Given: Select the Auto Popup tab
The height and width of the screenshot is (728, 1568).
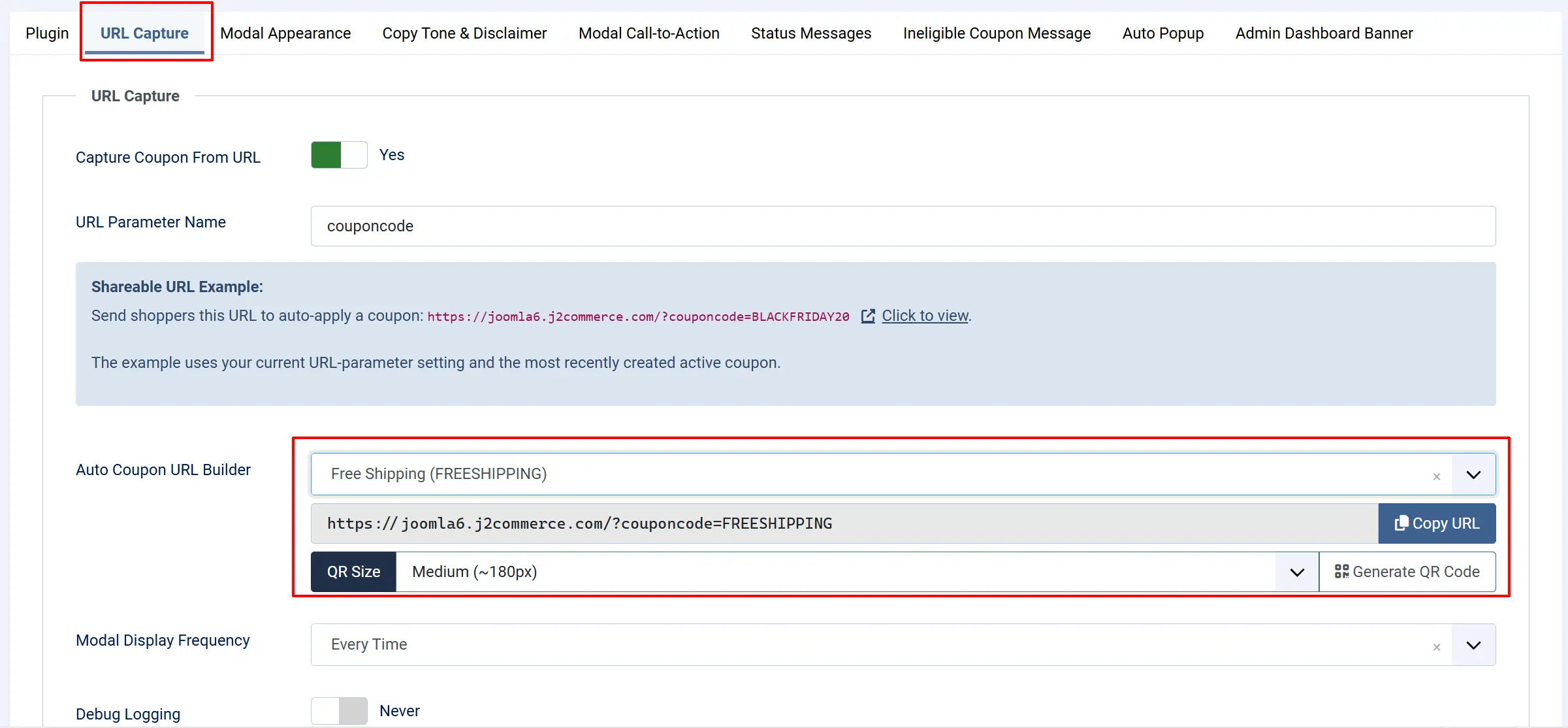Looking at the screenshot, I should click(x=1163, y=33).
